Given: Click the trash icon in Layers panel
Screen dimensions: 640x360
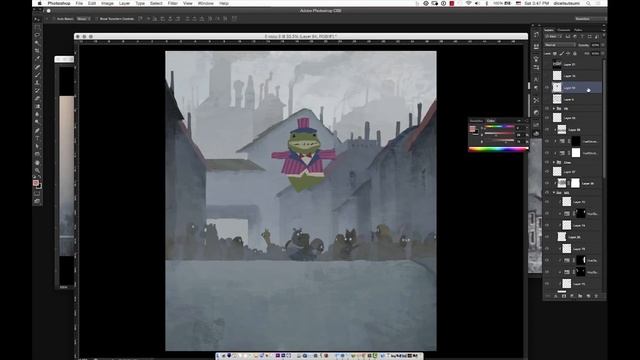Looking at the screenshot, I should coord(596,296).
